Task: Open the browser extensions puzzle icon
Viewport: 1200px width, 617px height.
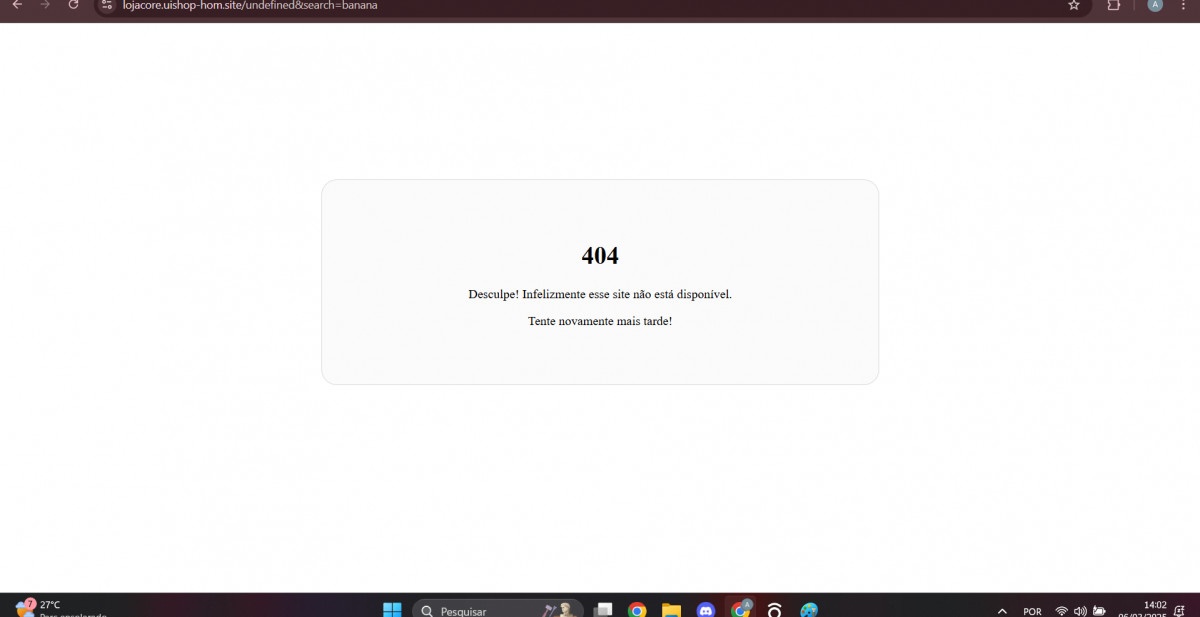Action: [1114, 5]
